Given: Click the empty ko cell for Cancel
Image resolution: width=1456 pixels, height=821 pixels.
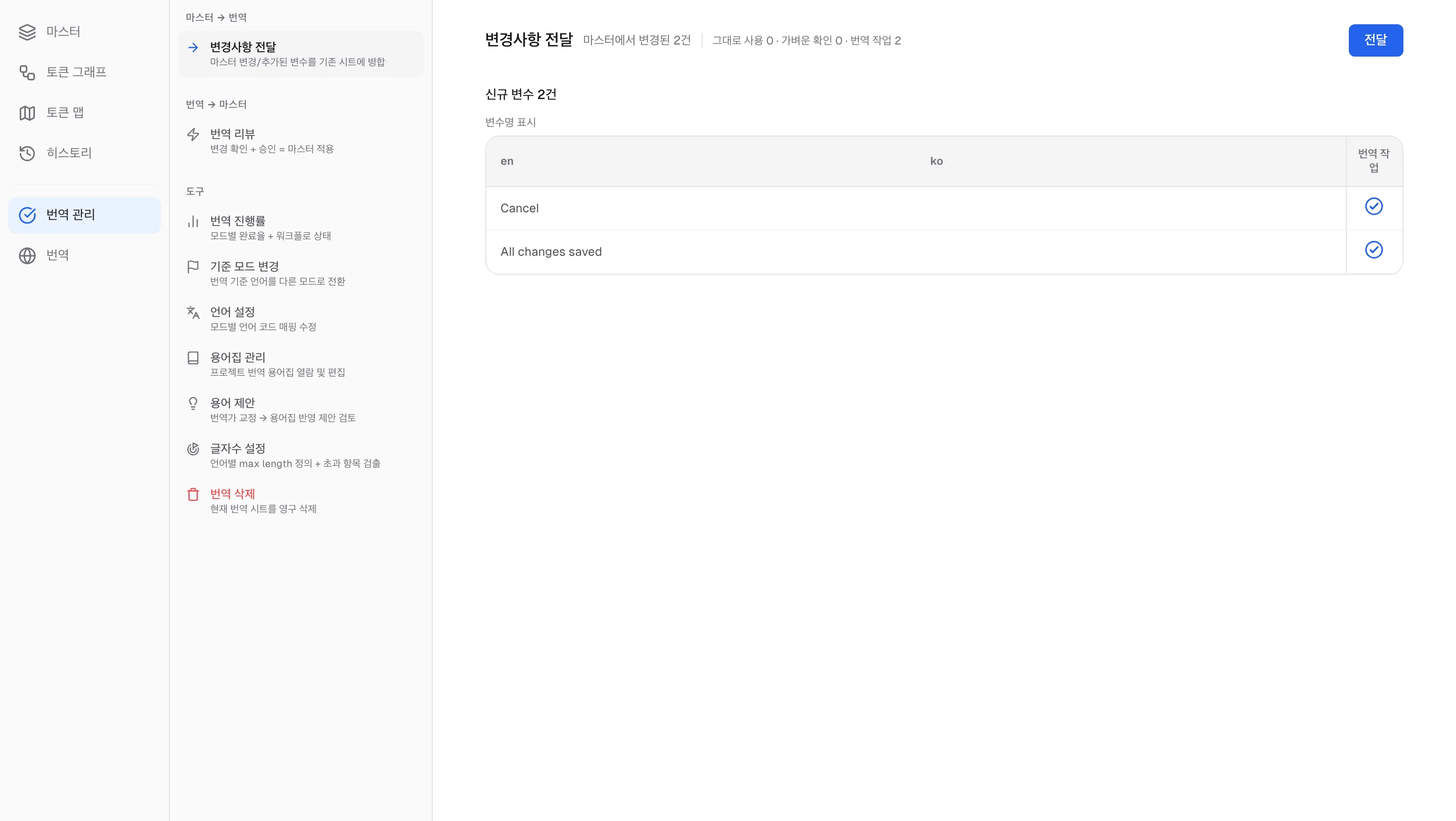Looking at the screenshot, I should (x=1131, y=208).
